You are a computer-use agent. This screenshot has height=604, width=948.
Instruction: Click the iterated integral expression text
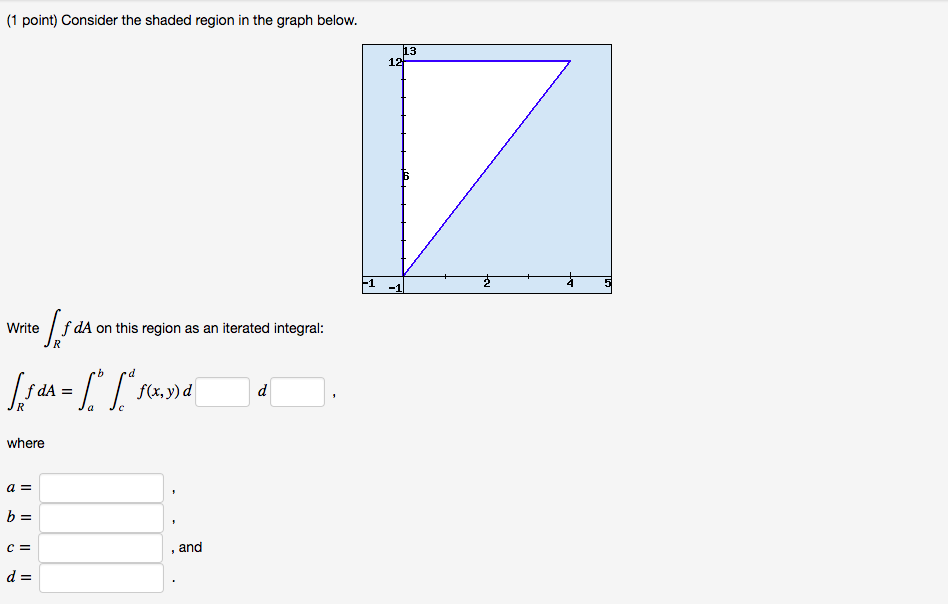tap(100, 388)
